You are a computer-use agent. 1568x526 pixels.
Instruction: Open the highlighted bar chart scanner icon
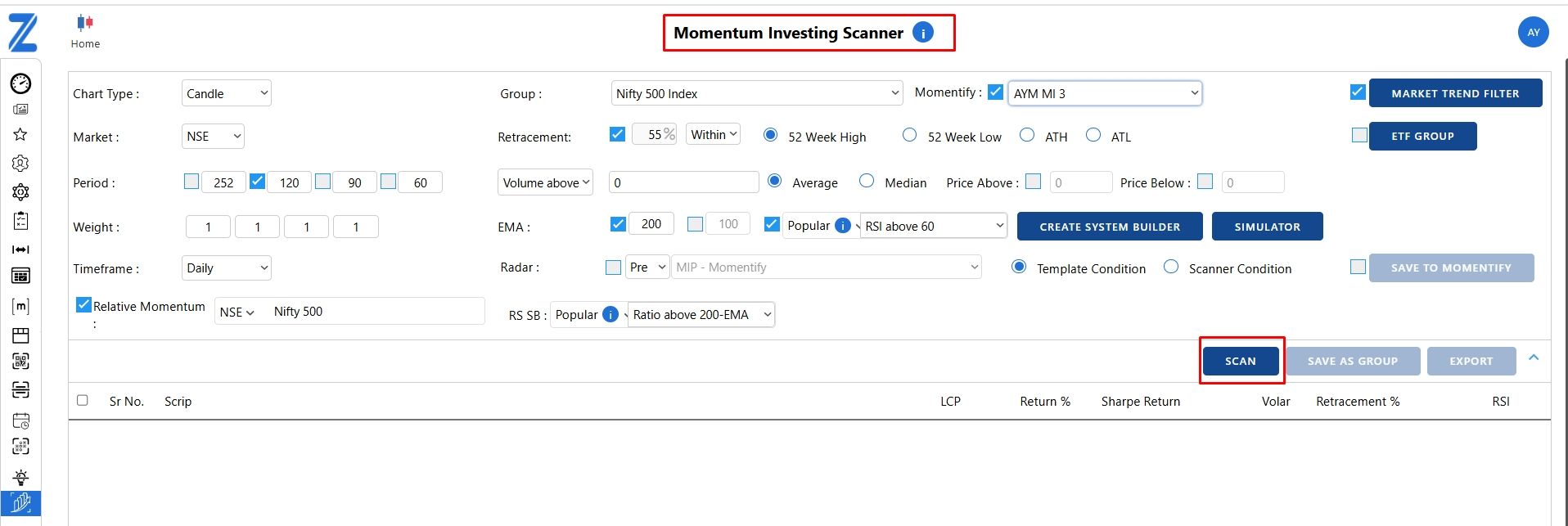(20, 502)
